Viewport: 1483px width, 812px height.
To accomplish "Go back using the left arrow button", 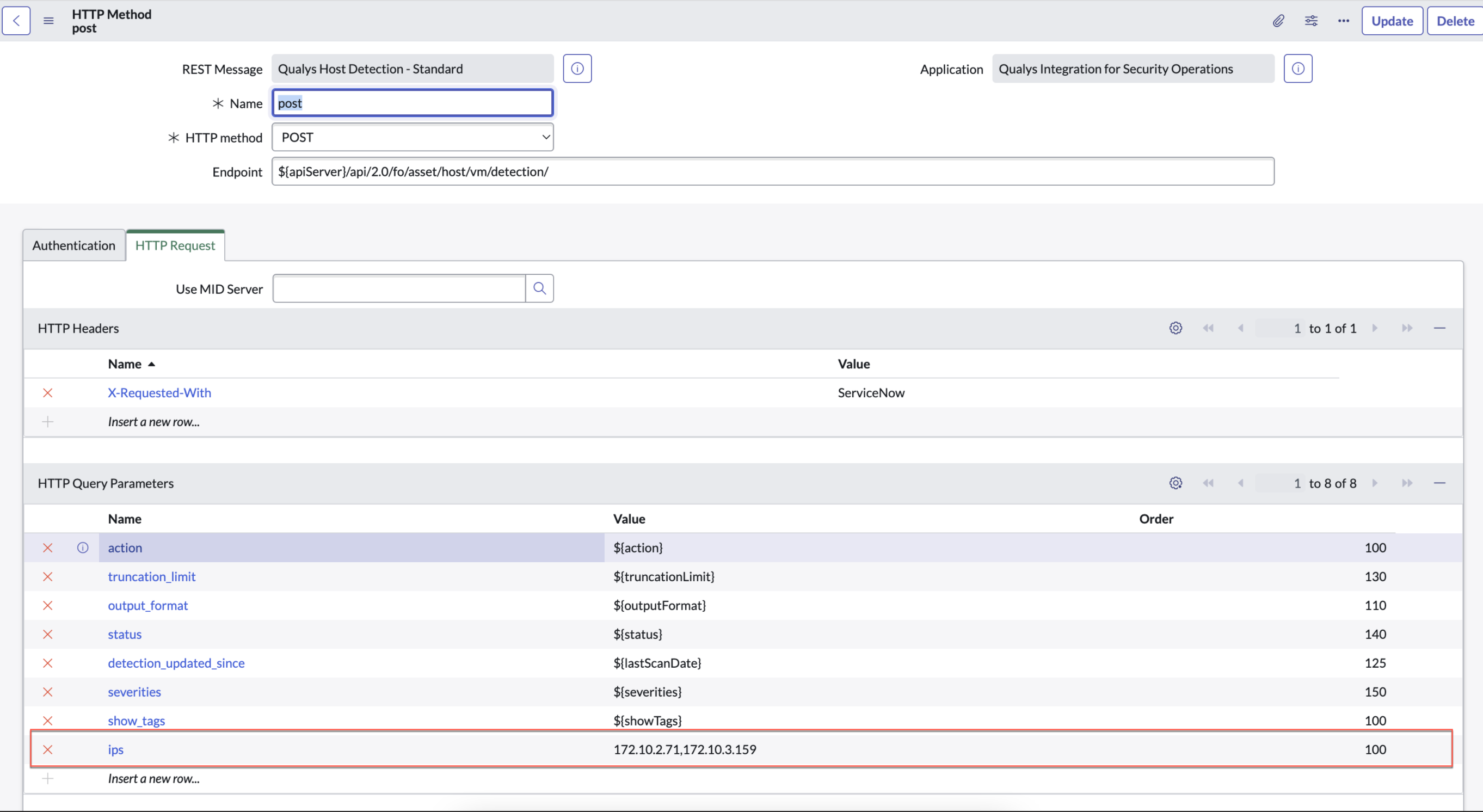I will 16,21.
